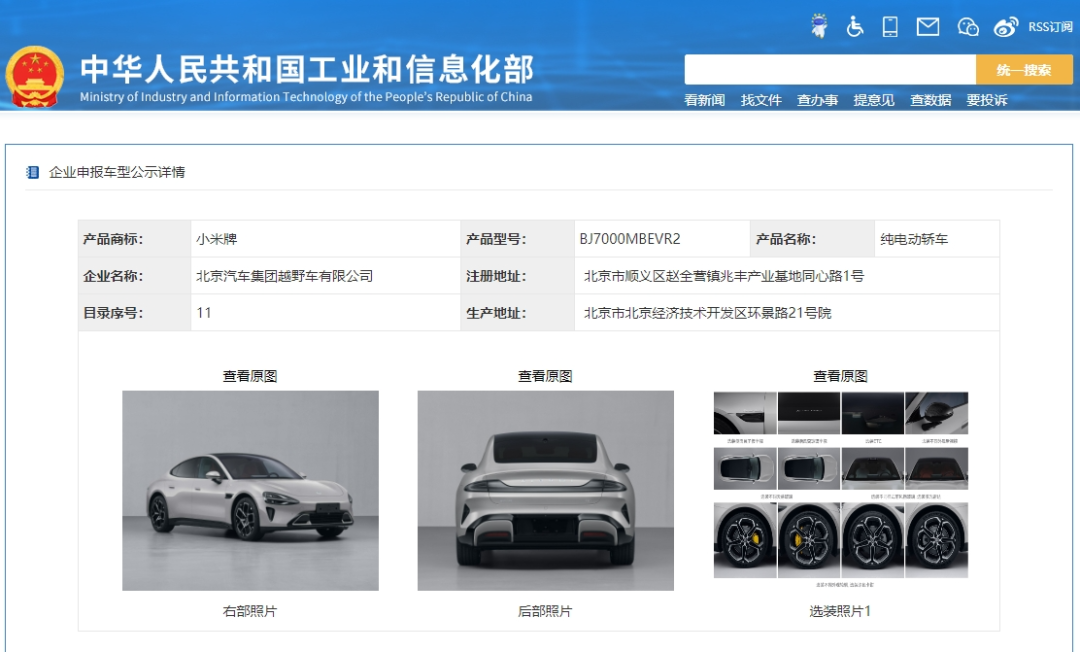Click the mobile phone version icon
The image size is (1080, 652).
tap(890, 27)
